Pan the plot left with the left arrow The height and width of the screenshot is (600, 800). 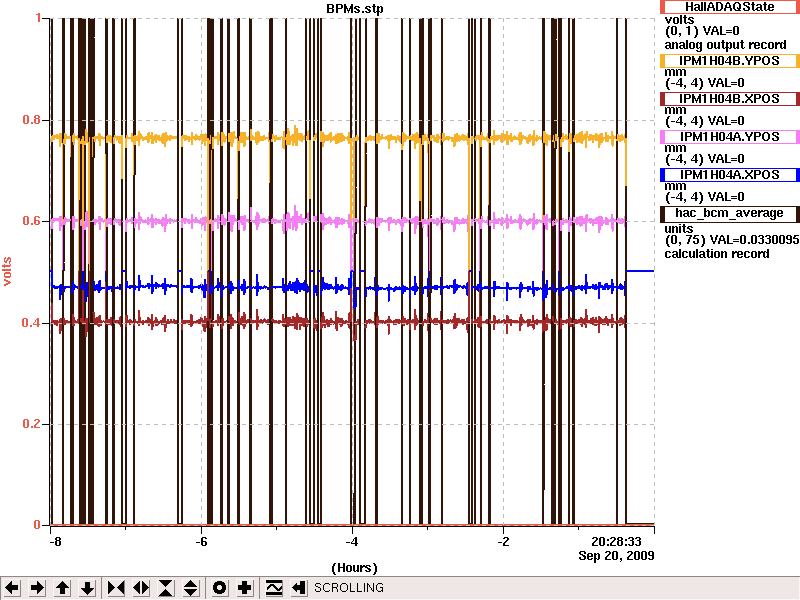pos(12,588)
